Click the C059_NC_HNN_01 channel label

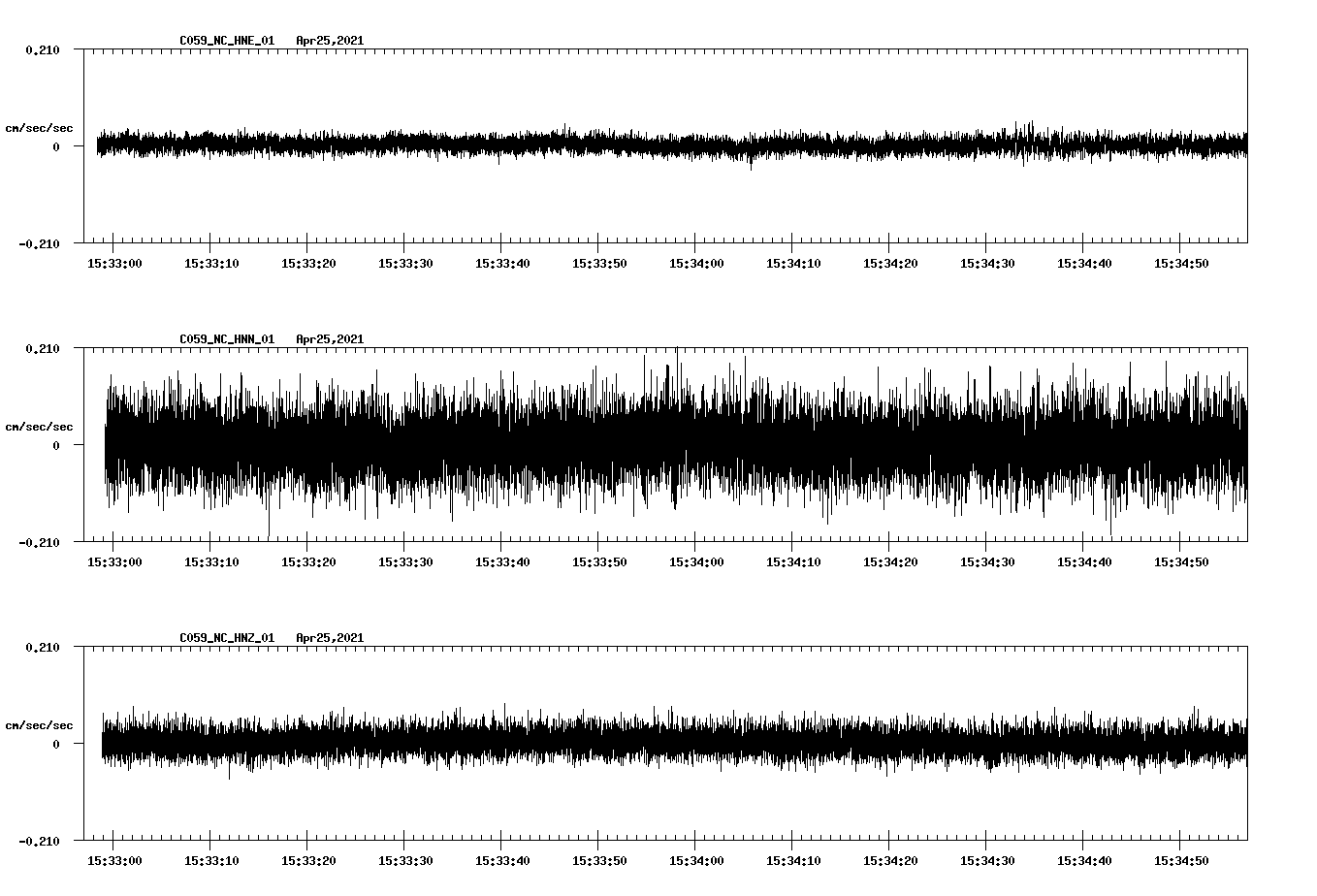(x=225, y=338)
